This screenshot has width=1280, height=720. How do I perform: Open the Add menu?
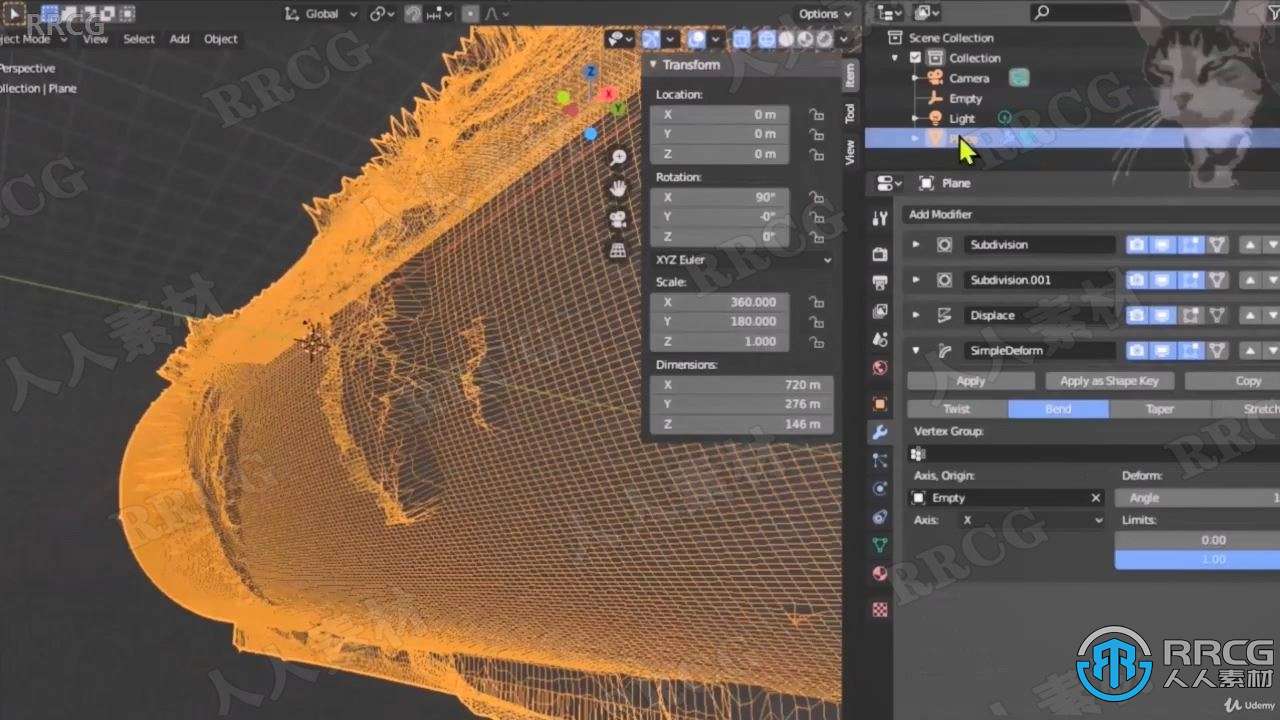click(x=179, y=39)
